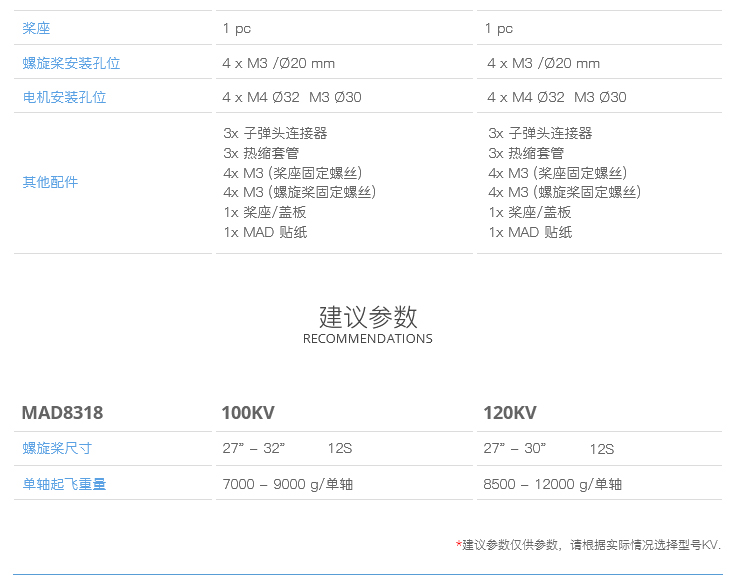Click the 120KV column header

point(510,413)
